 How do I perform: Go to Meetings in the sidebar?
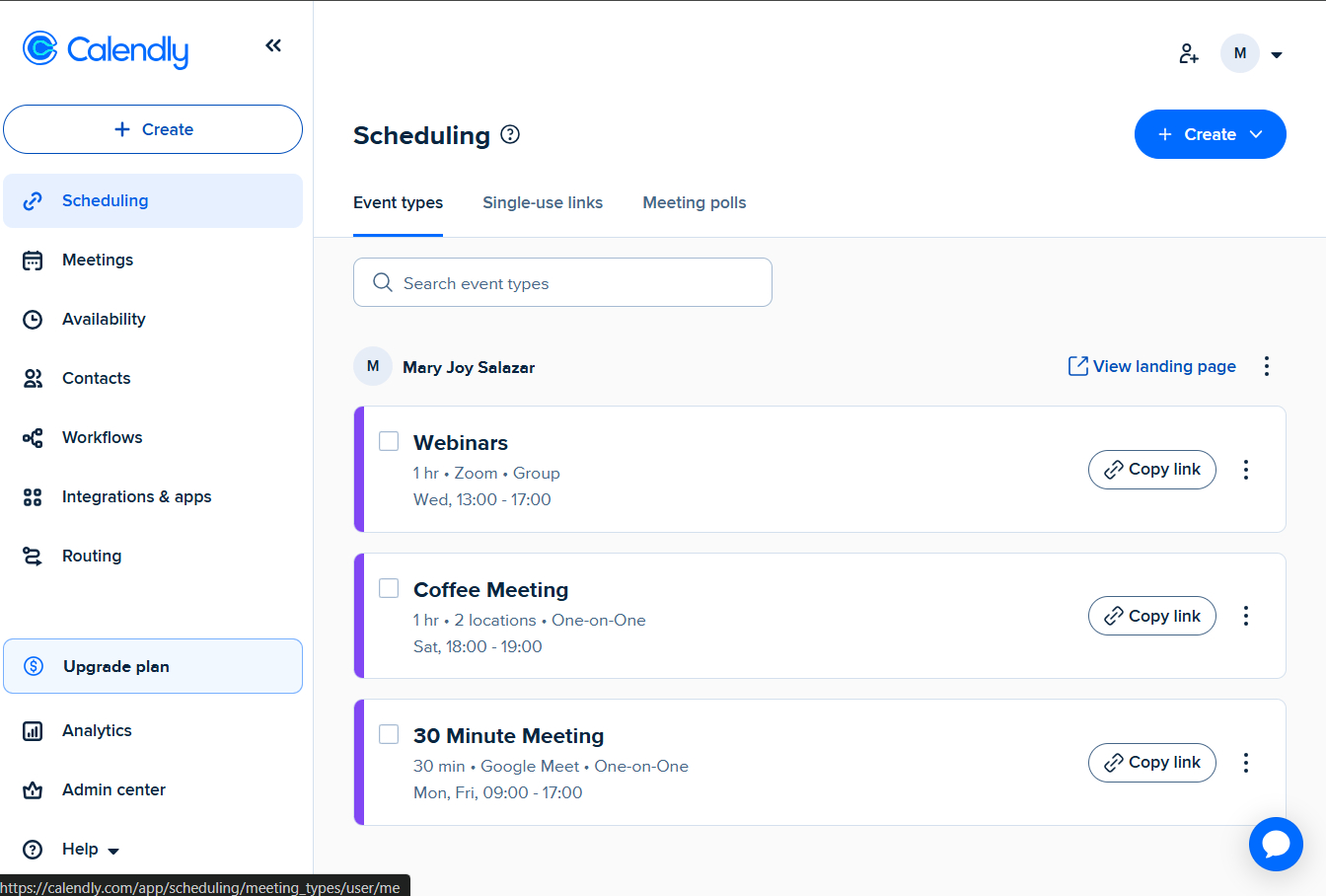coord(153,260)
